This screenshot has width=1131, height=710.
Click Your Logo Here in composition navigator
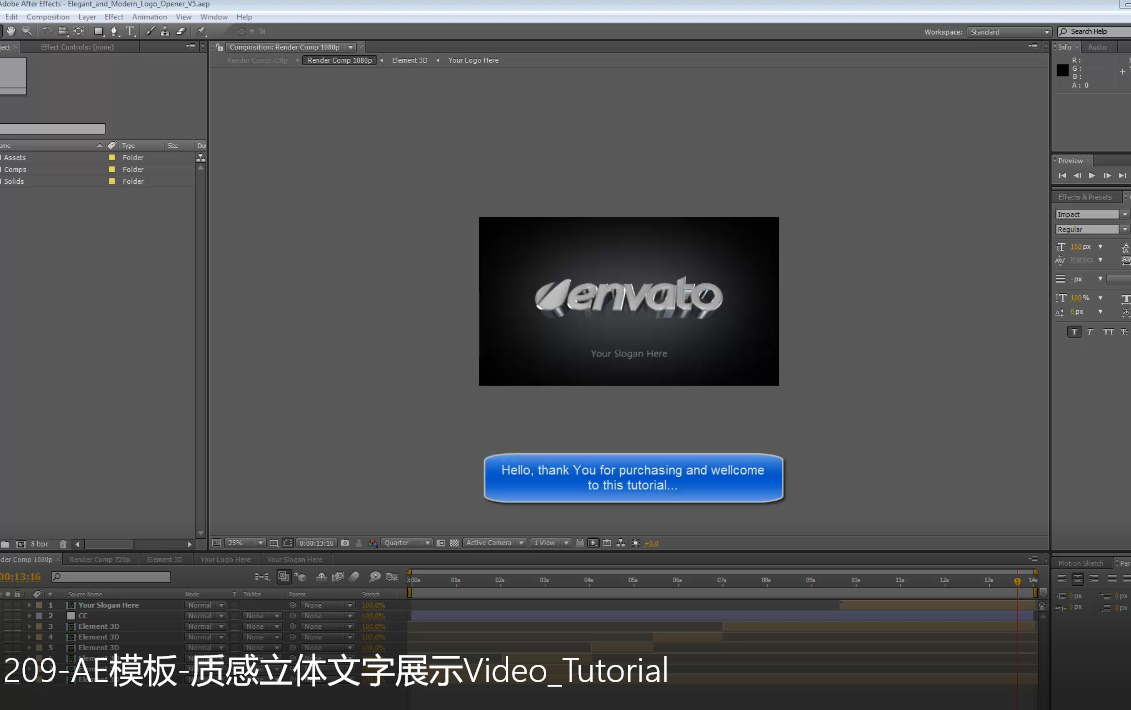tap(473, 61)
